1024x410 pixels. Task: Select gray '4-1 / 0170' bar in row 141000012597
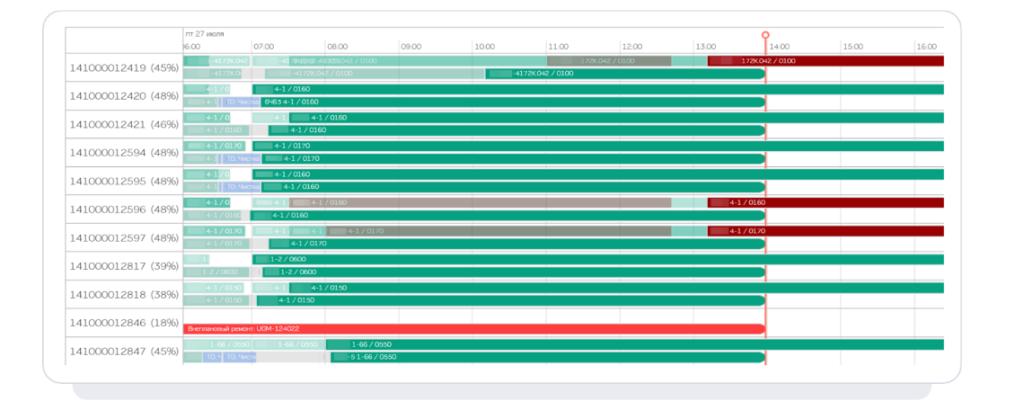[x=499, y=231]
